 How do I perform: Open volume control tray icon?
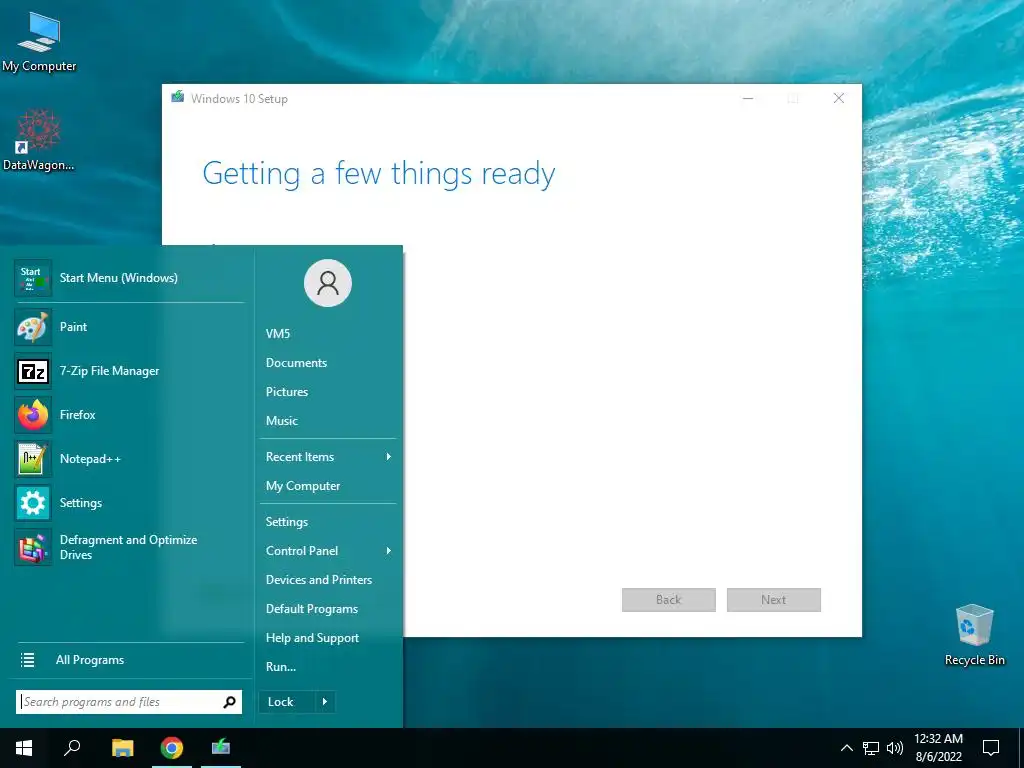[x=895, y=748]
